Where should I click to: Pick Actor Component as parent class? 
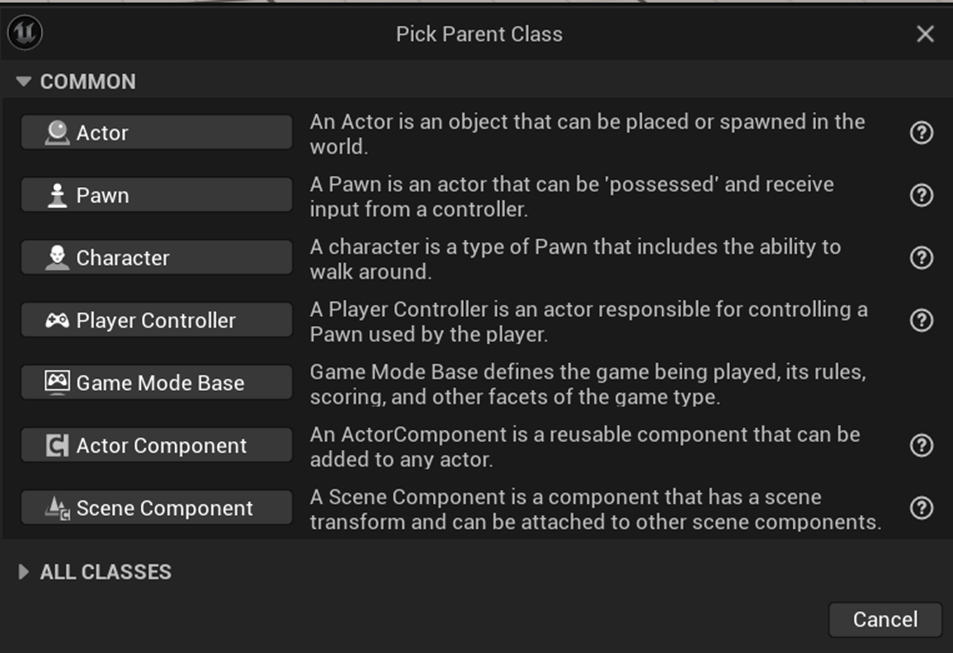[x=157, y=446]
